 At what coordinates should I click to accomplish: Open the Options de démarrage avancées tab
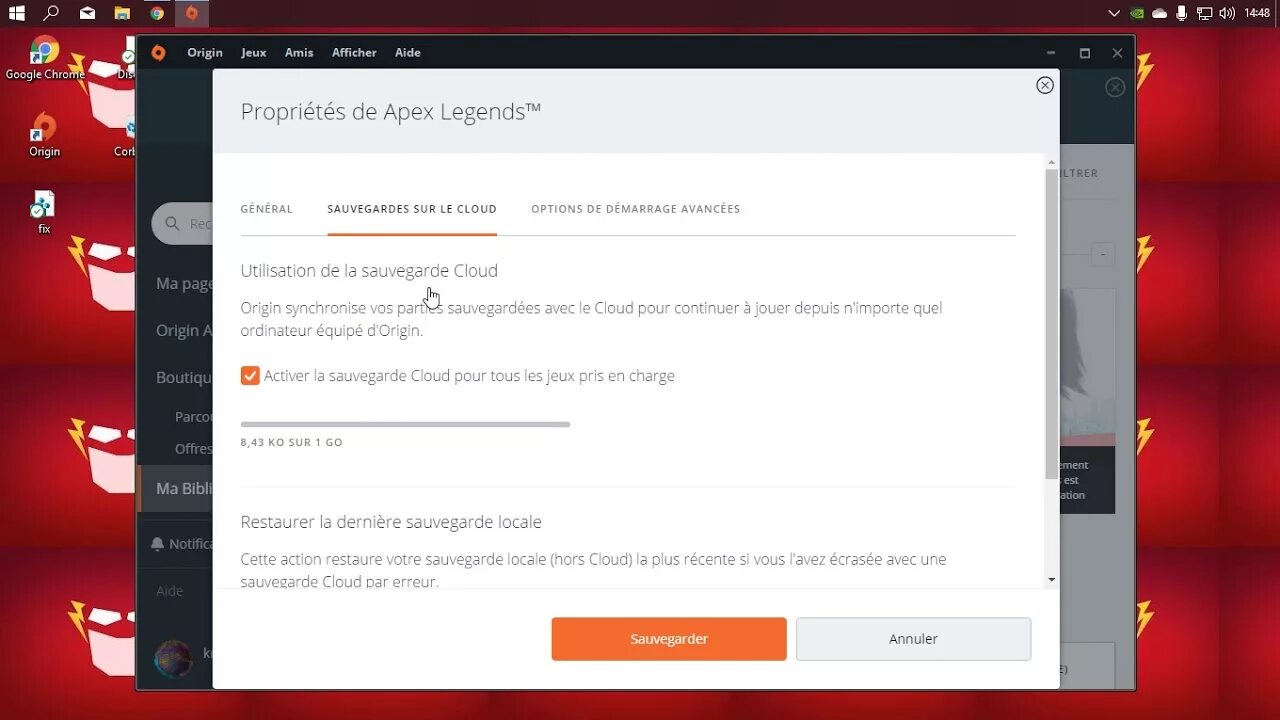[x=636, y=209]
